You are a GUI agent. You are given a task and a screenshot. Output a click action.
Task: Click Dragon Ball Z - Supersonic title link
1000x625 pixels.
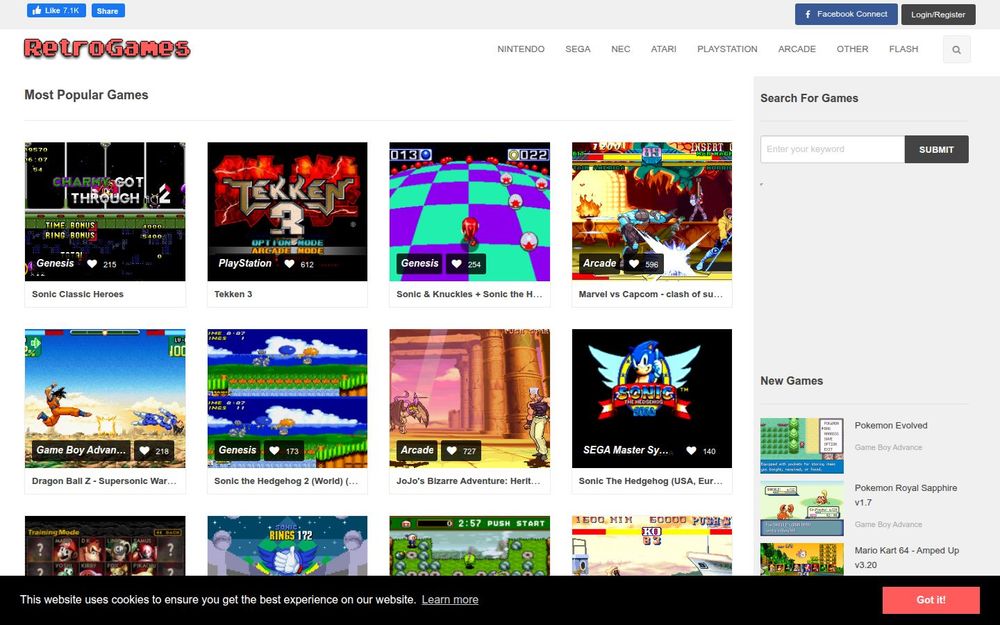pos(104,481)
